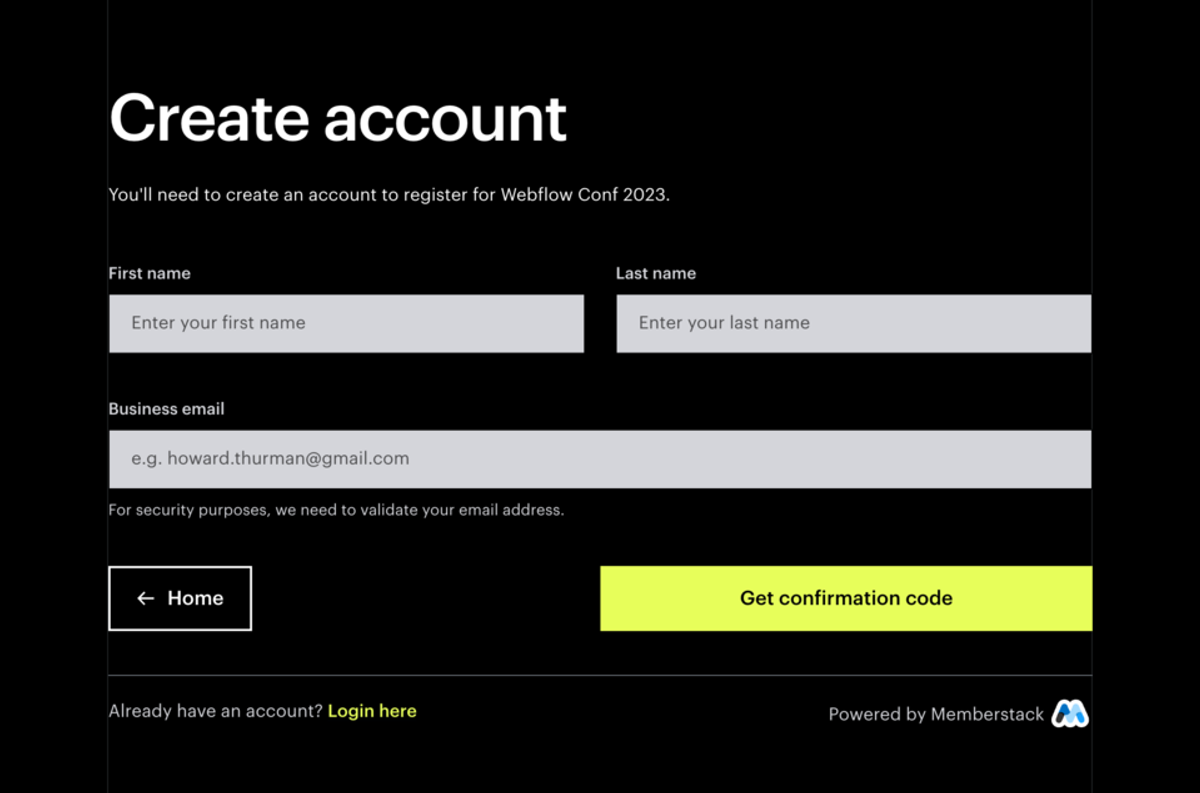
Task: Click the Create account heading
Action: [x=338, y=118]
